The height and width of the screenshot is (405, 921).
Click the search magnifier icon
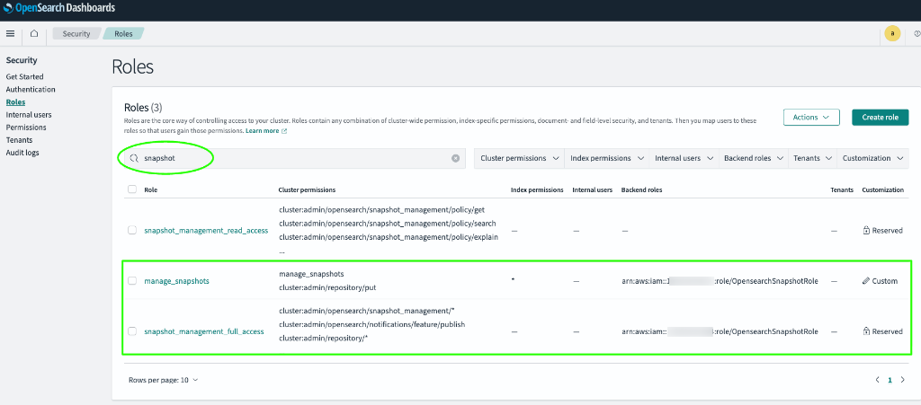[x=133, y=158]
